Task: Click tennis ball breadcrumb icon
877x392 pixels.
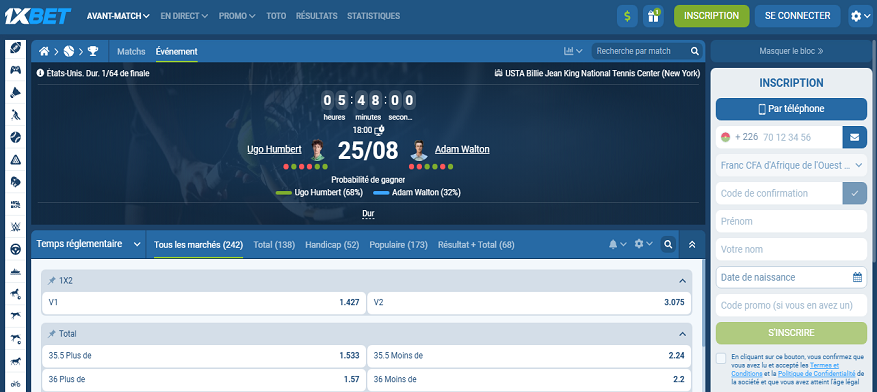Action: click(69, 51)
